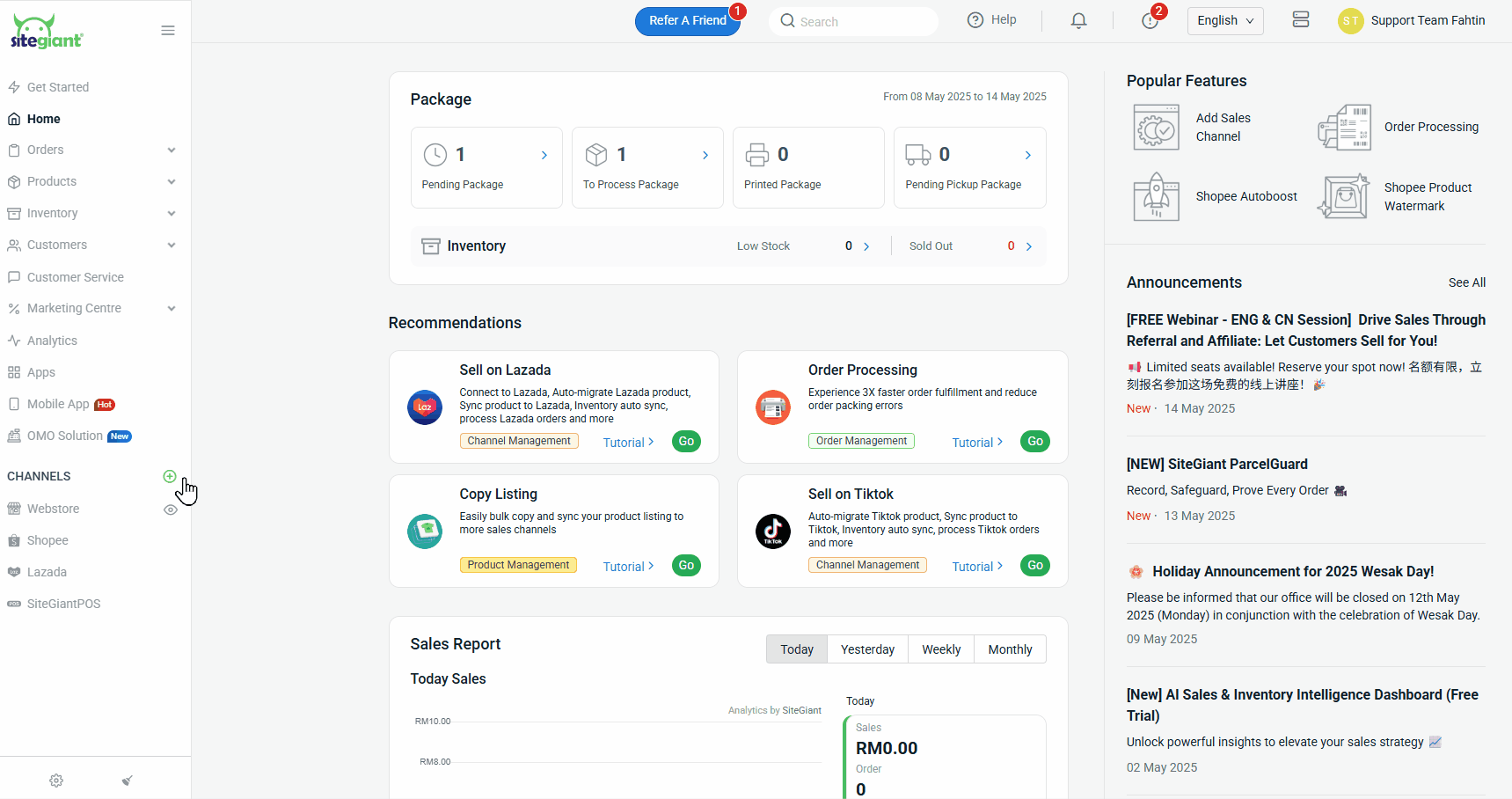Viewport: 1512px width, 799px height.
Task: Click the TikTok logo in recommendations
Action: [773, 531]
